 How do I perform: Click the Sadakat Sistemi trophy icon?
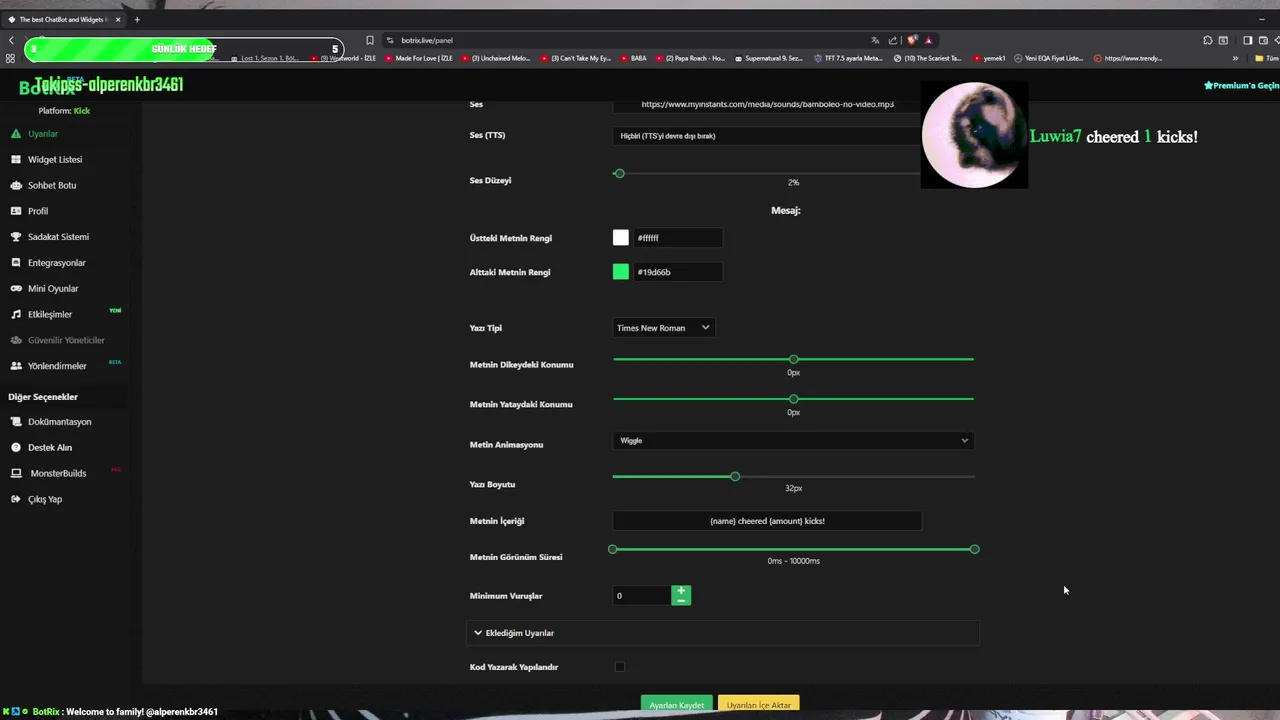(x=16, y=237)
